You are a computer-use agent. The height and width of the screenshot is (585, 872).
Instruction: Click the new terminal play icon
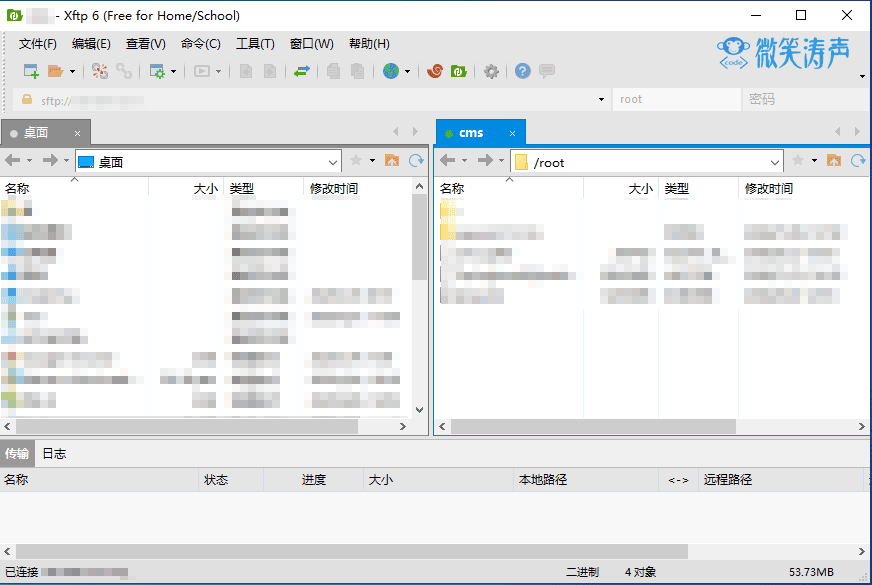tap(201, 71)
